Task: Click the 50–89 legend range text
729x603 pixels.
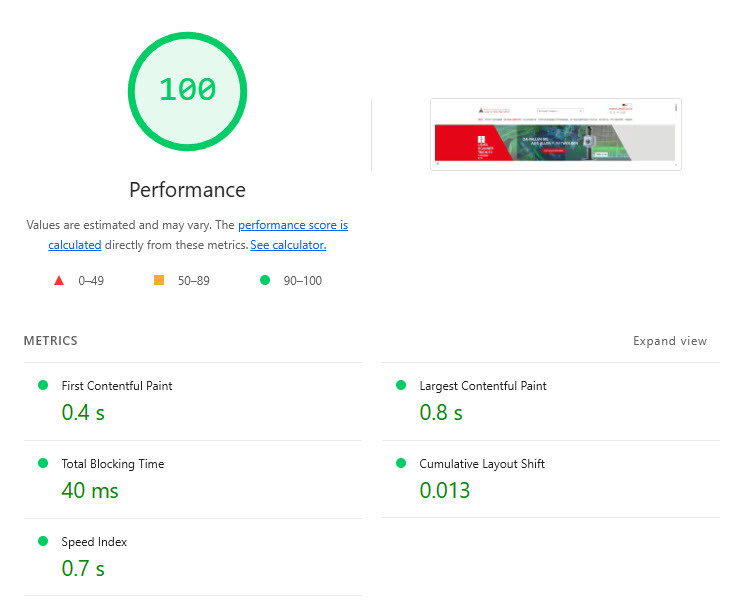Action: [194, 281]
